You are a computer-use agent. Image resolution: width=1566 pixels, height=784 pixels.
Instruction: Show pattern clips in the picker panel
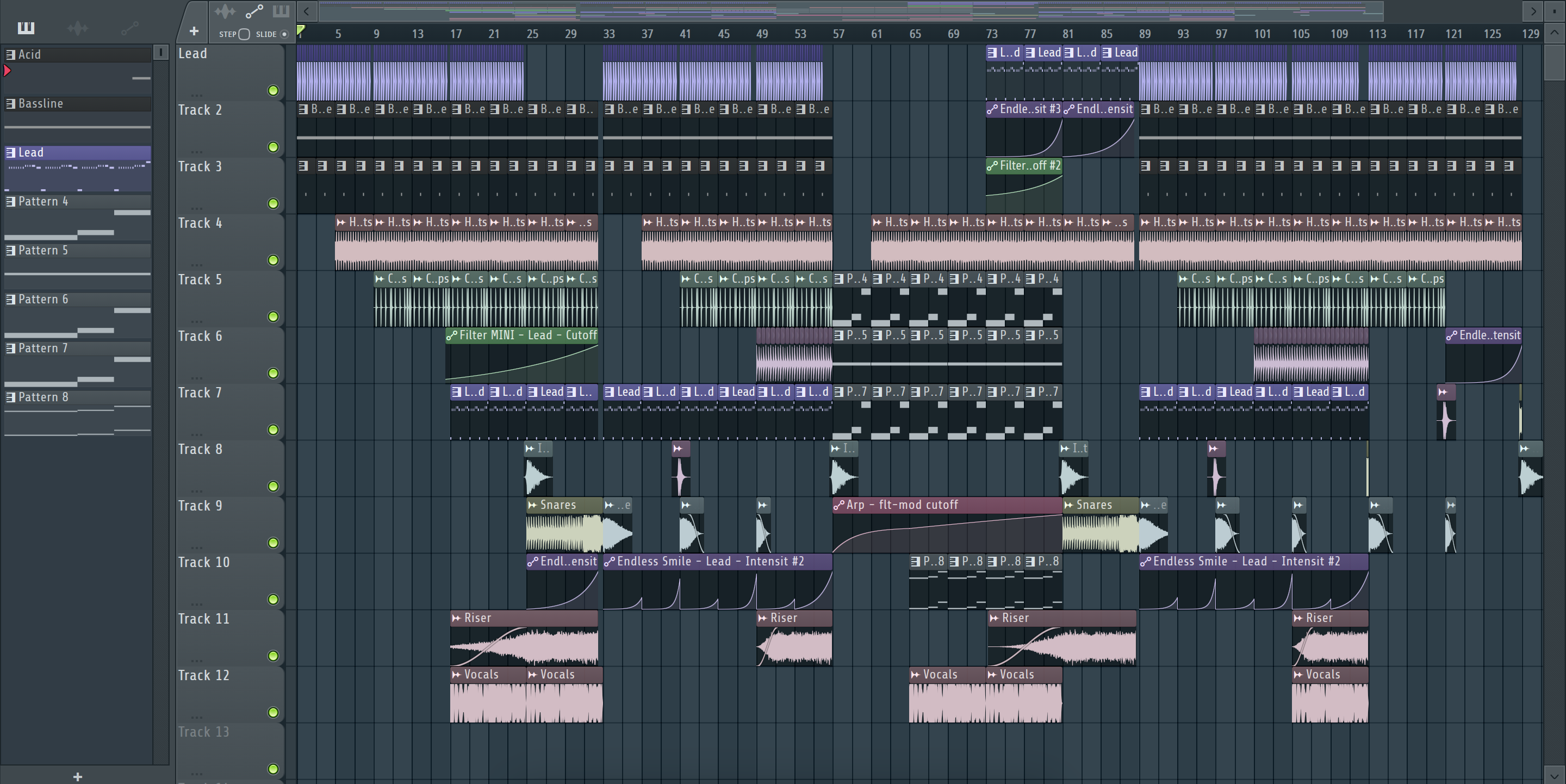coord(26,28)
